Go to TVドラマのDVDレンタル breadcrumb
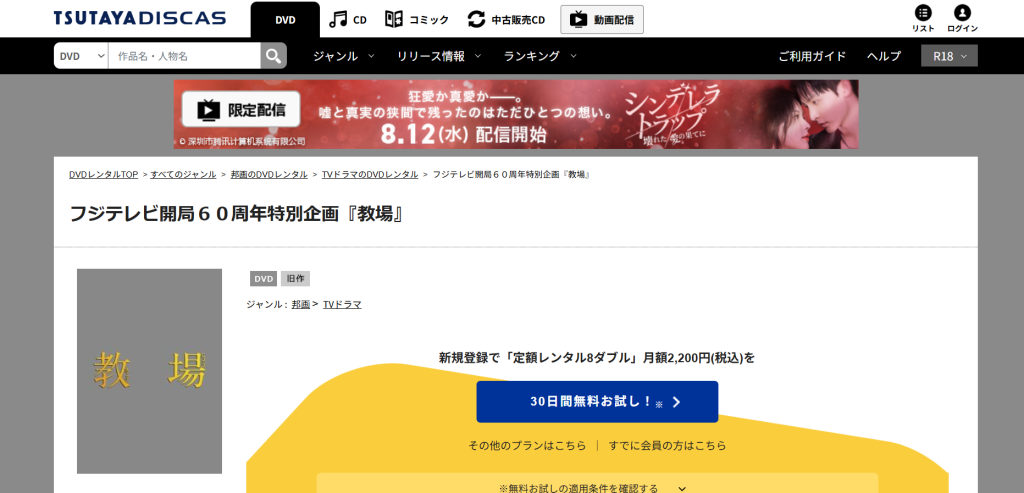The height and width of the screenshot is (493, 1024). [370, 174]
